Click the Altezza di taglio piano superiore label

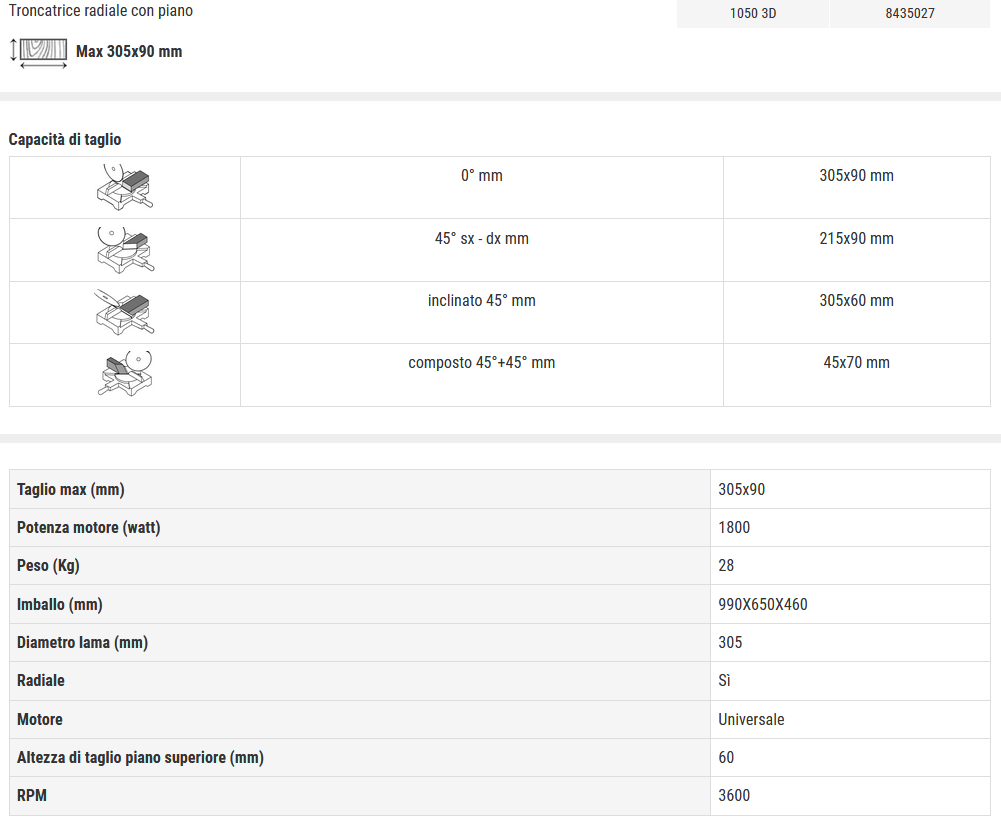140,758
